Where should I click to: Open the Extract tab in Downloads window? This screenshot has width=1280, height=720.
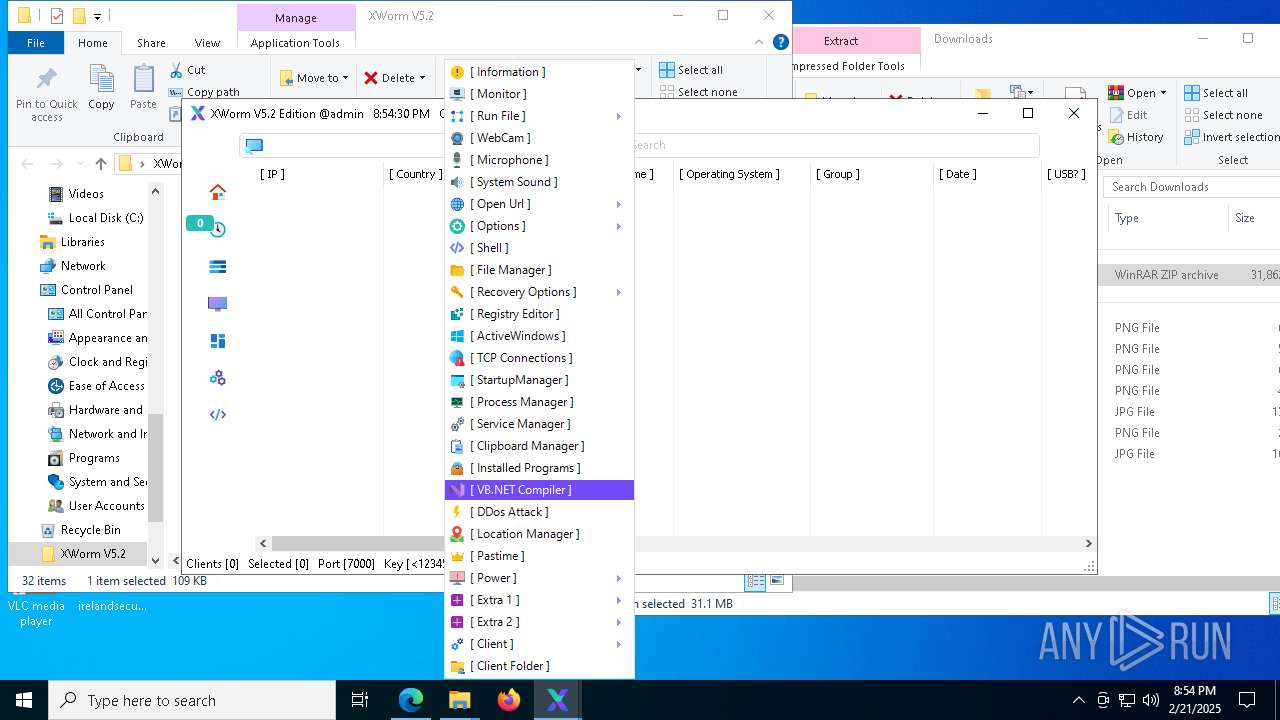[841, 41]
